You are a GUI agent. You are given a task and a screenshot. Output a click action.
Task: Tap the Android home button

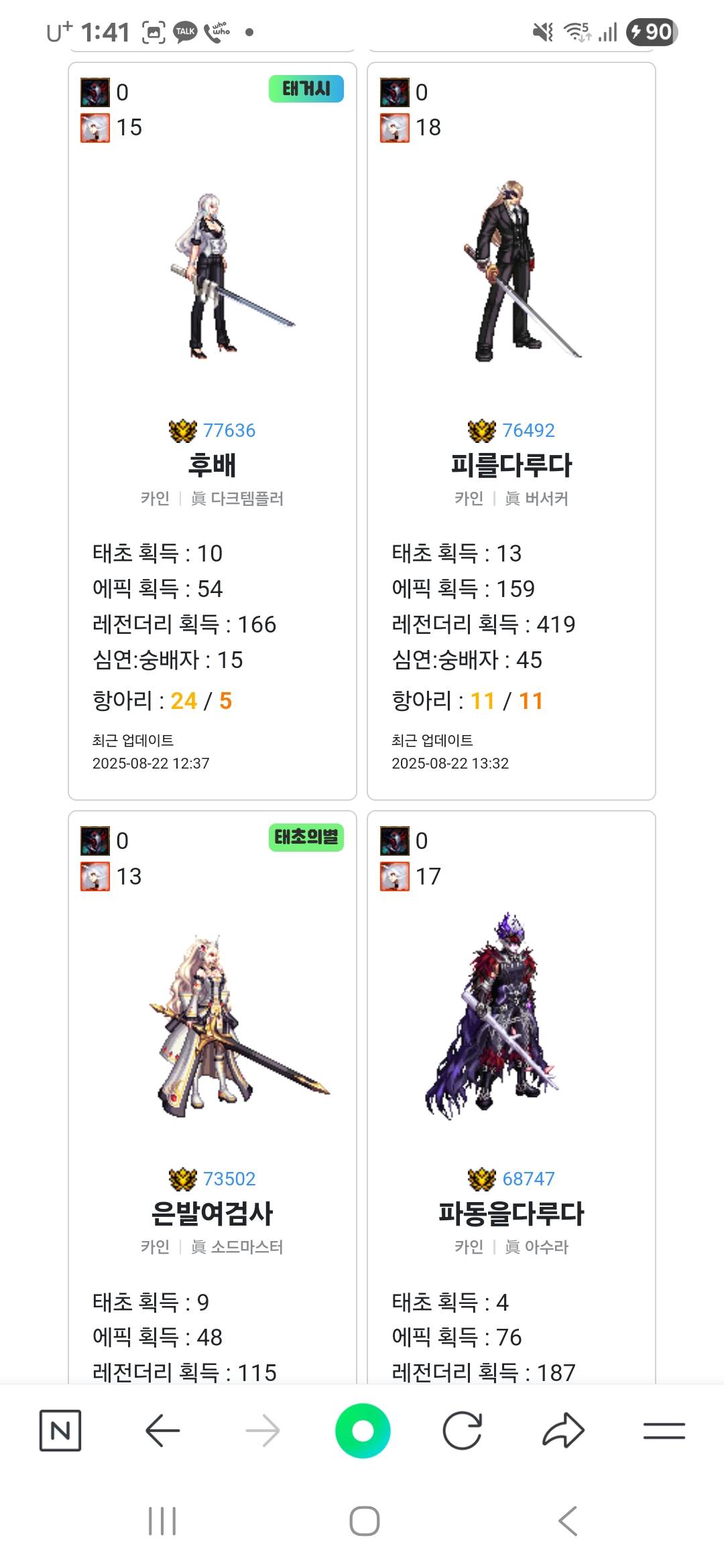click(364, 1520)
